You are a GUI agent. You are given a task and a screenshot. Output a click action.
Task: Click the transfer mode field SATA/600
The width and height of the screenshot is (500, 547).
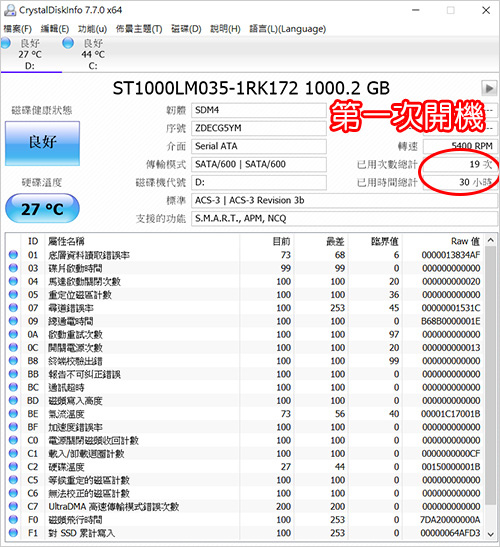259,164
